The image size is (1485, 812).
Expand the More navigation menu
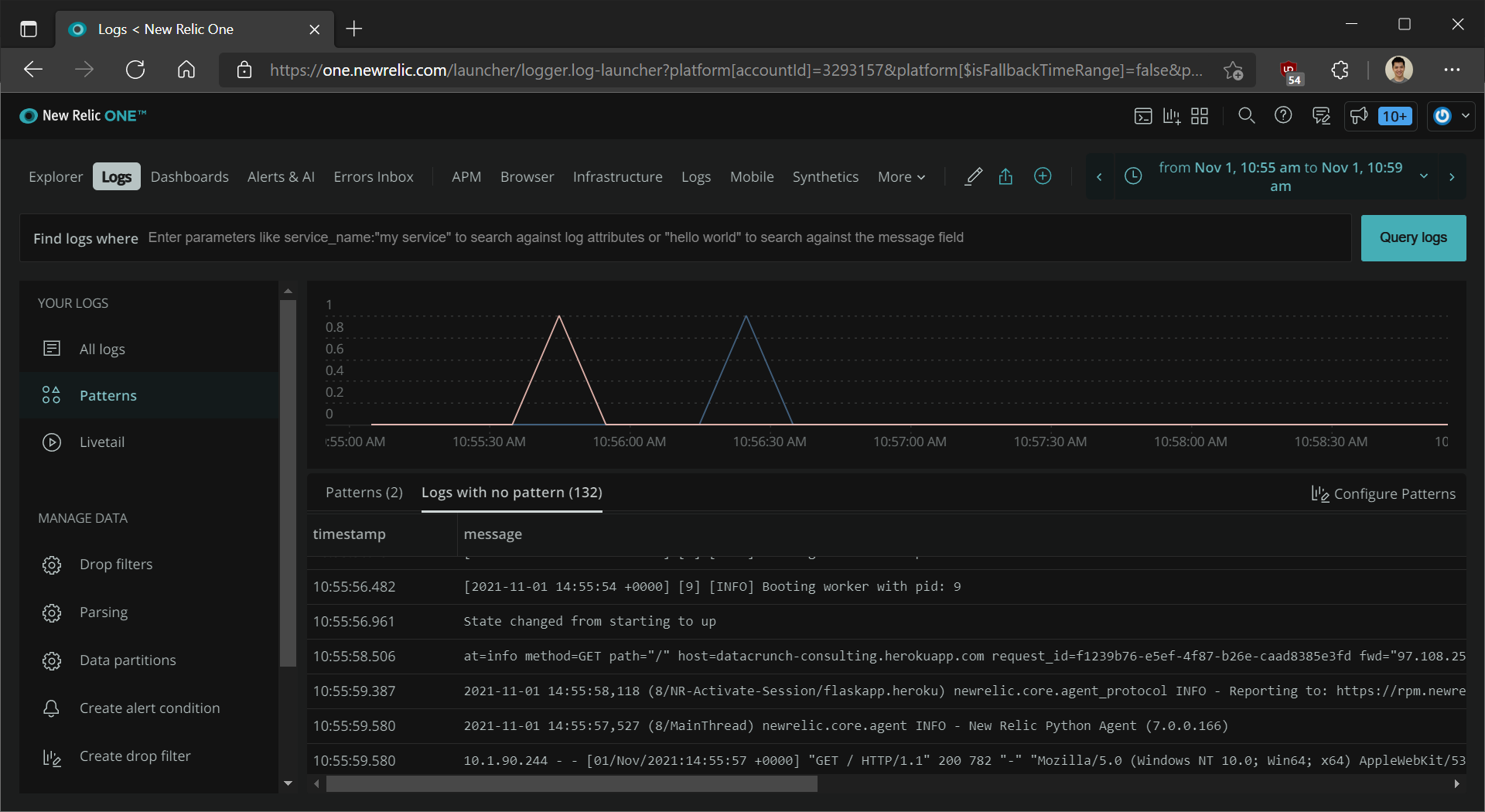click(x=901, y=177)
